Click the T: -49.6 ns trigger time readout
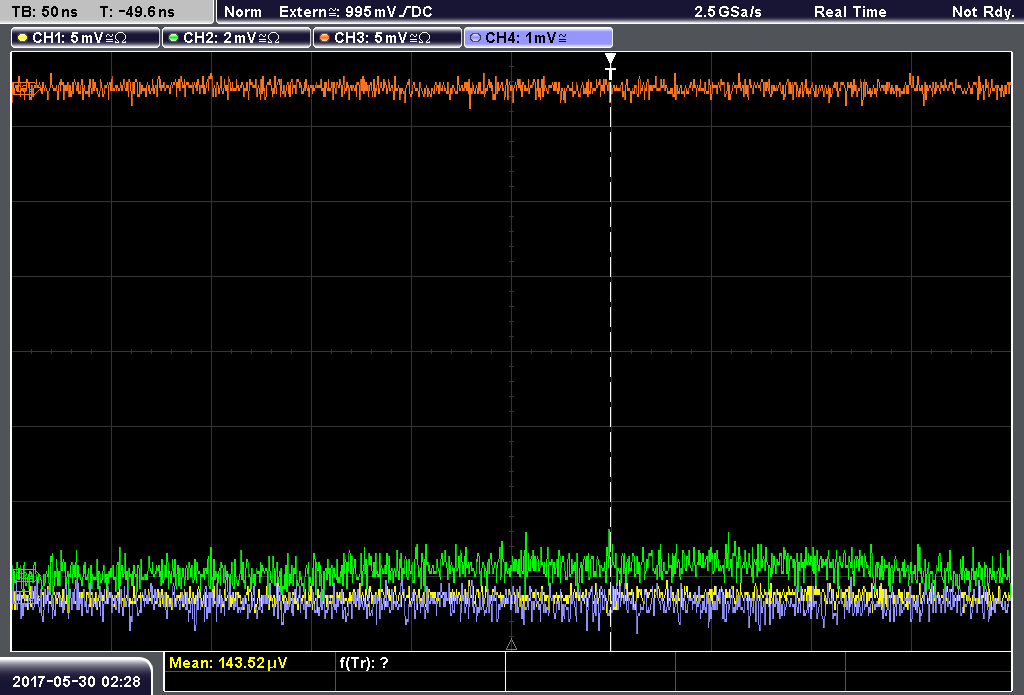The width and height of the screenshot is (1024, 695). (x=137, y=12)
